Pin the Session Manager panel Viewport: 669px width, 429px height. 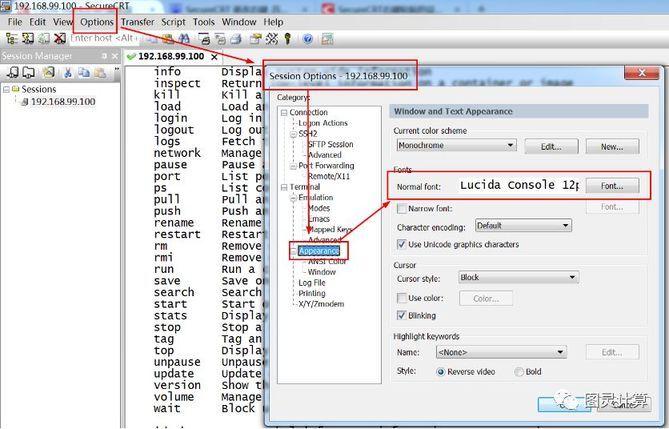coord(104,56)
